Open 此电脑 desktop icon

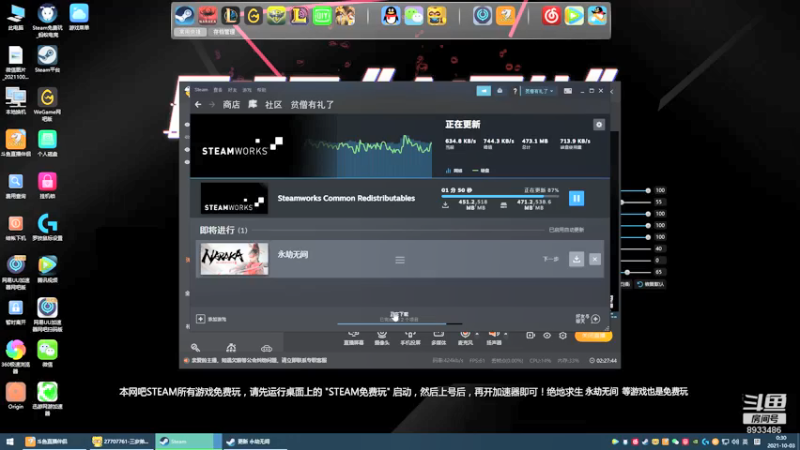(15, 17)
